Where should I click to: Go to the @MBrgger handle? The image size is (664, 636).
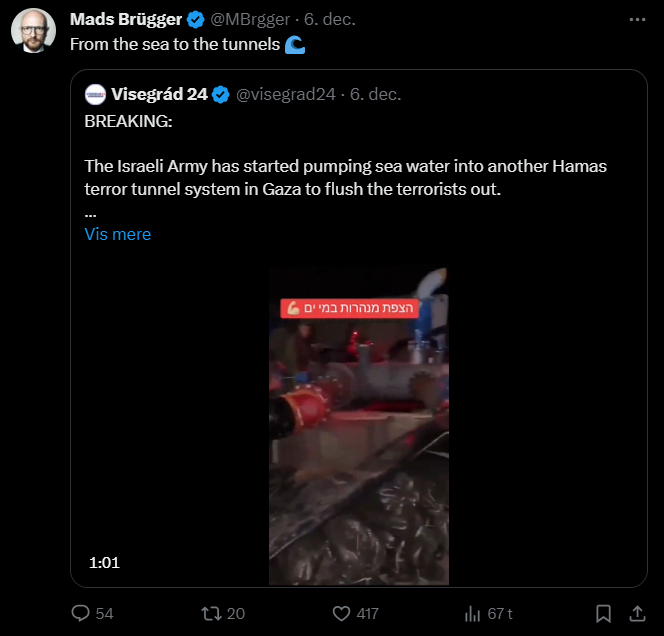pos(252,20)
